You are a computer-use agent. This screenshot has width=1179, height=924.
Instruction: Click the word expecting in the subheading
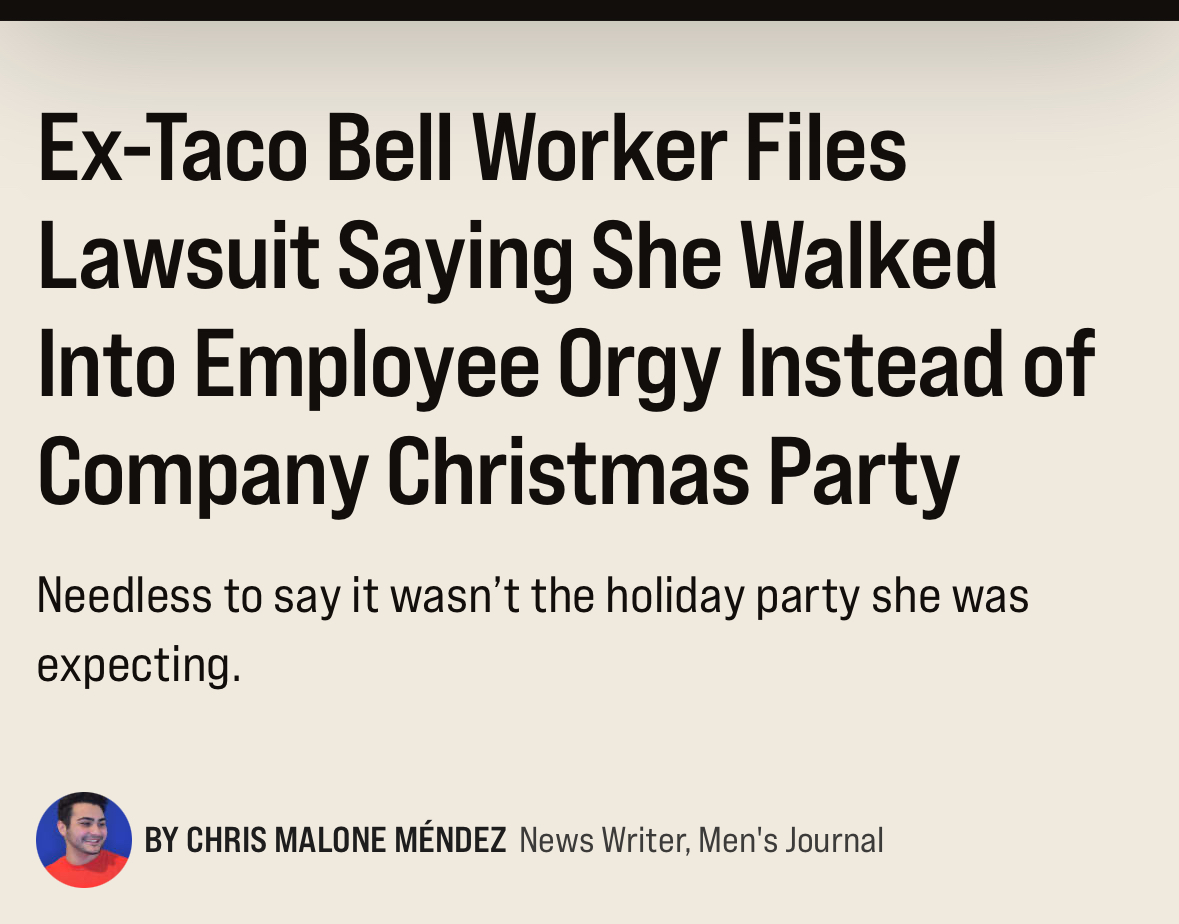pos(139,665)
